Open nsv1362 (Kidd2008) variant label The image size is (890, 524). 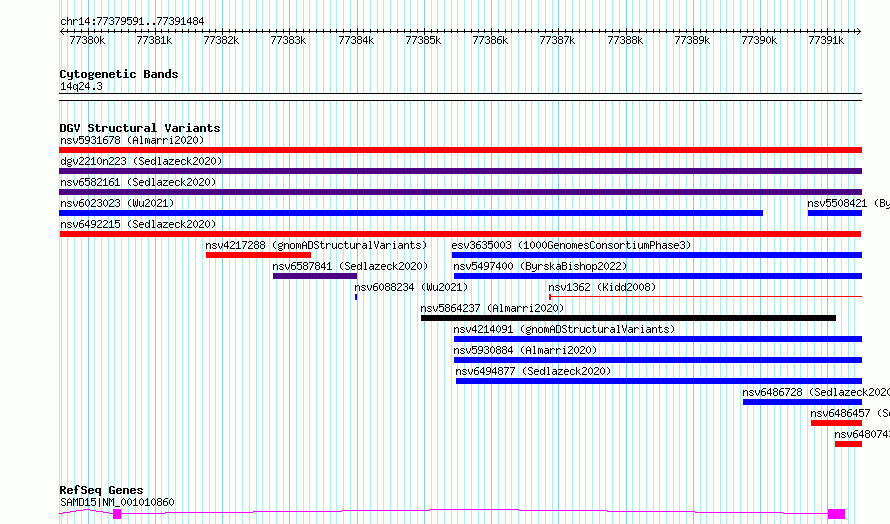click(602, 287)
